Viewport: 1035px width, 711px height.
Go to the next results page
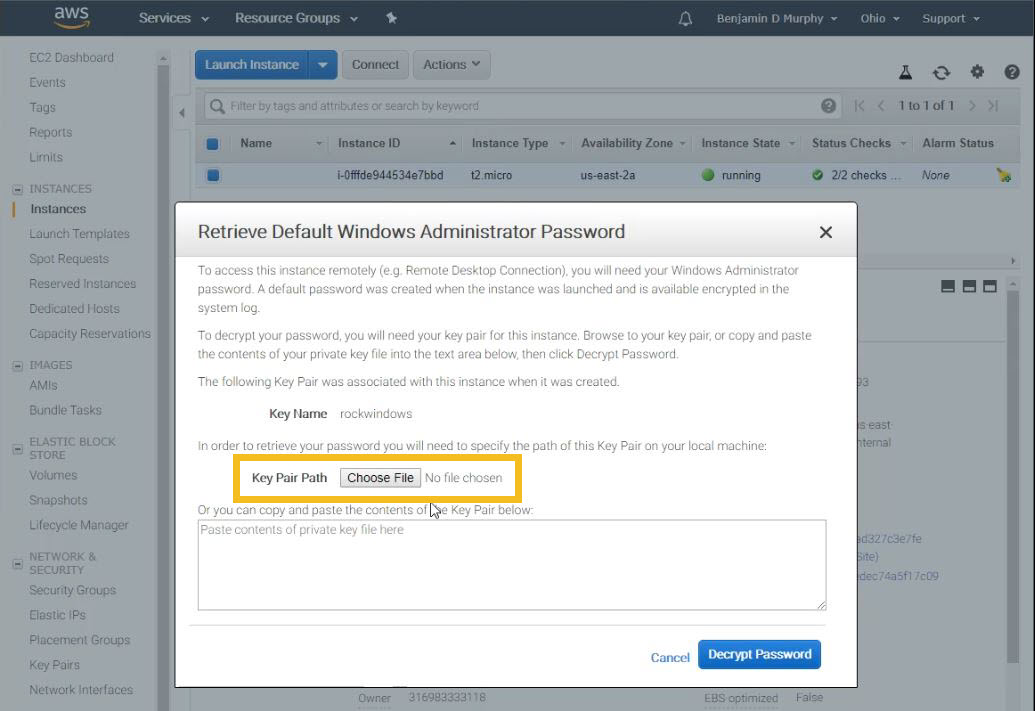point(972,106)
